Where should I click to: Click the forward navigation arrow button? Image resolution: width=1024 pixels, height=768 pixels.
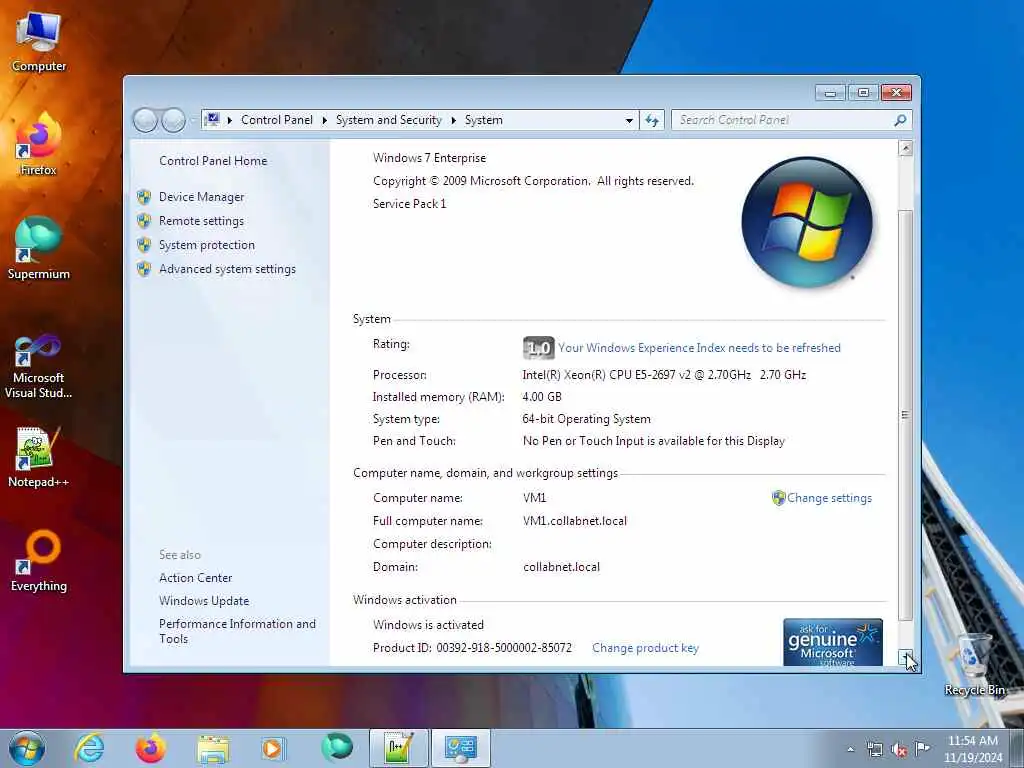point(173,120)
